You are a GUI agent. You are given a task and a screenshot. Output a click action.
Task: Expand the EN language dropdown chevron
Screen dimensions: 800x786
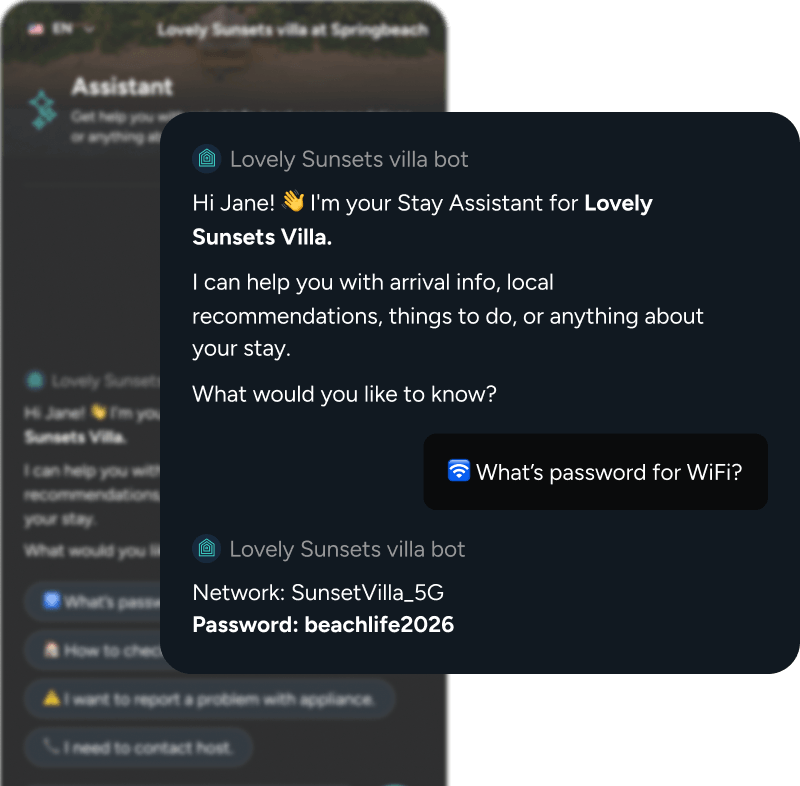click(89, 29)
